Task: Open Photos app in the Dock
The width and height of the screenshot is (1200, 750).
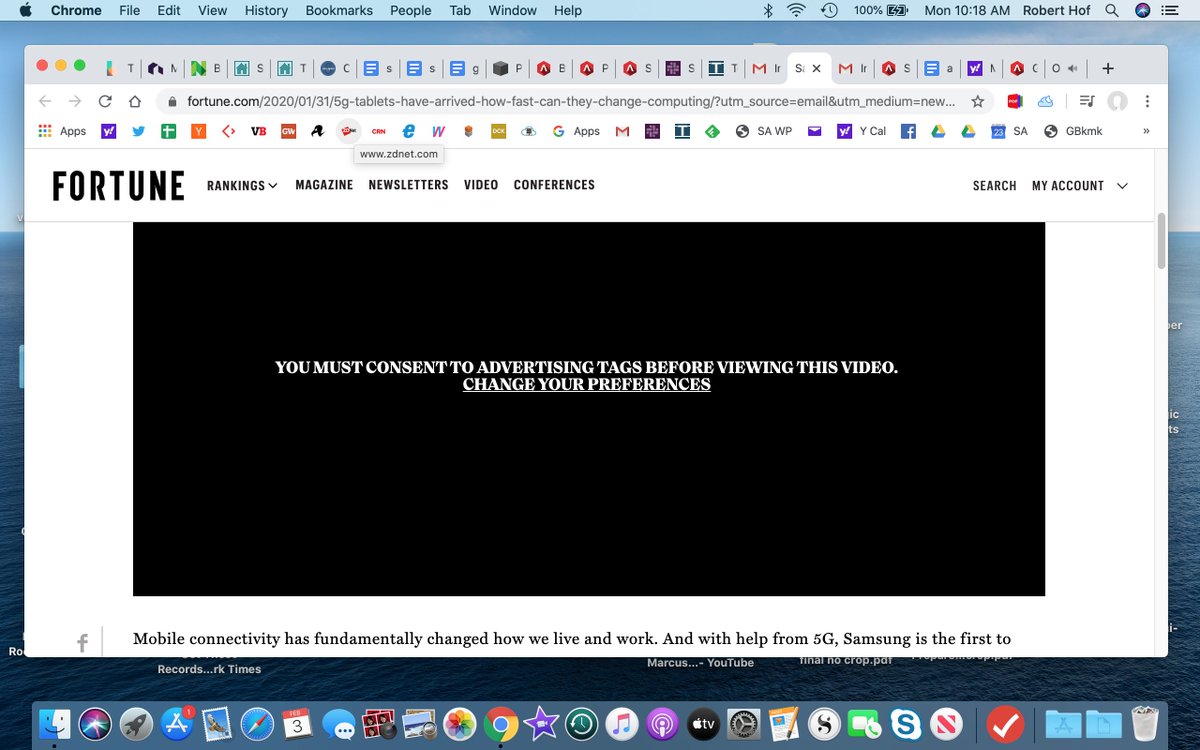Action: coord(460,723)
